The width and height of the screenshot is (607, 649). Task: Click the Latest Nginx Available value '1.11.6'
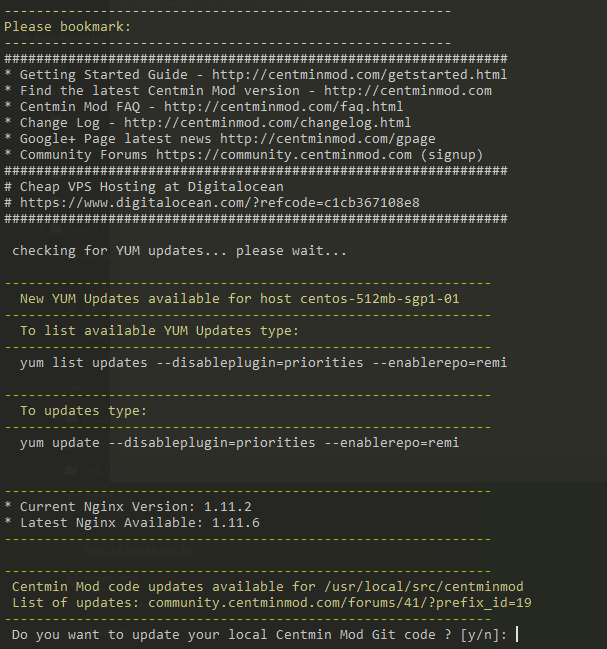click(235, 523)
